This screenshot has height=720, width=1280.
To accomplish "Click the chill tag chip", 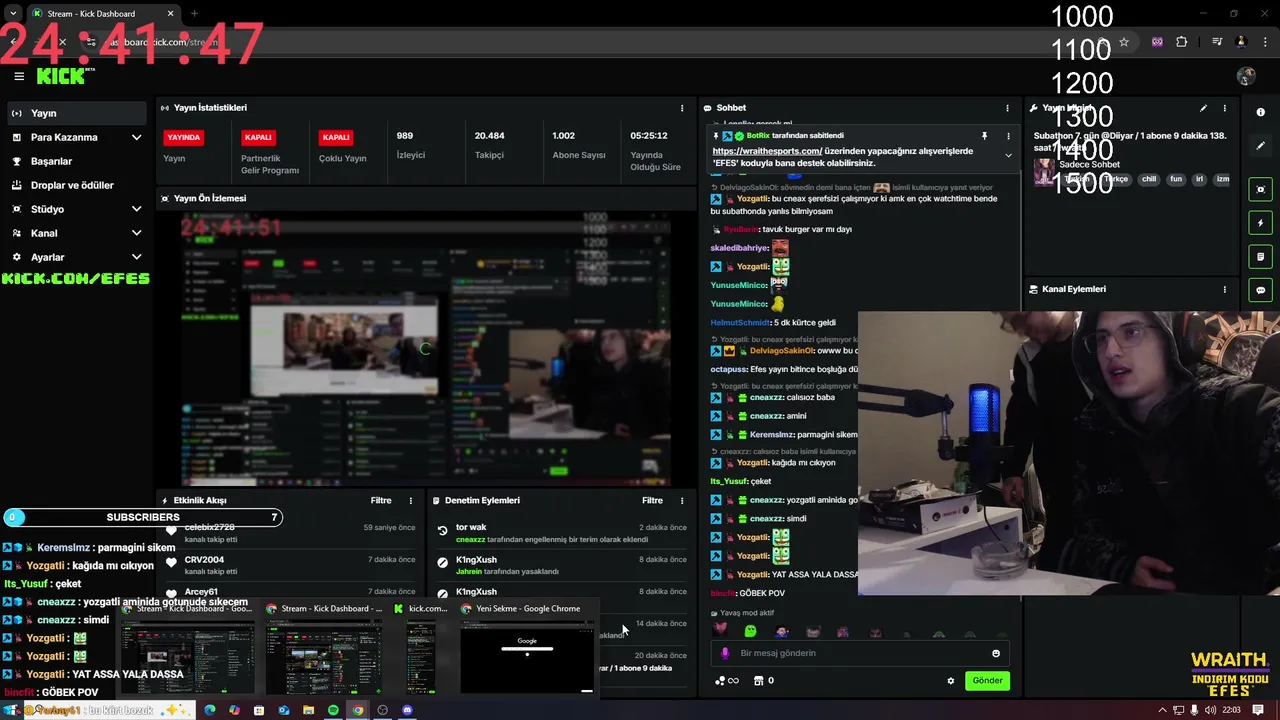I will click(1149, 179).
